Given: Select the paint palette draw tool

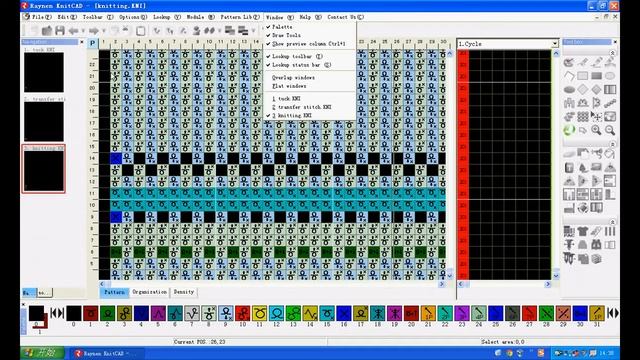Looking at the screenshot, I should click(569, 62).
